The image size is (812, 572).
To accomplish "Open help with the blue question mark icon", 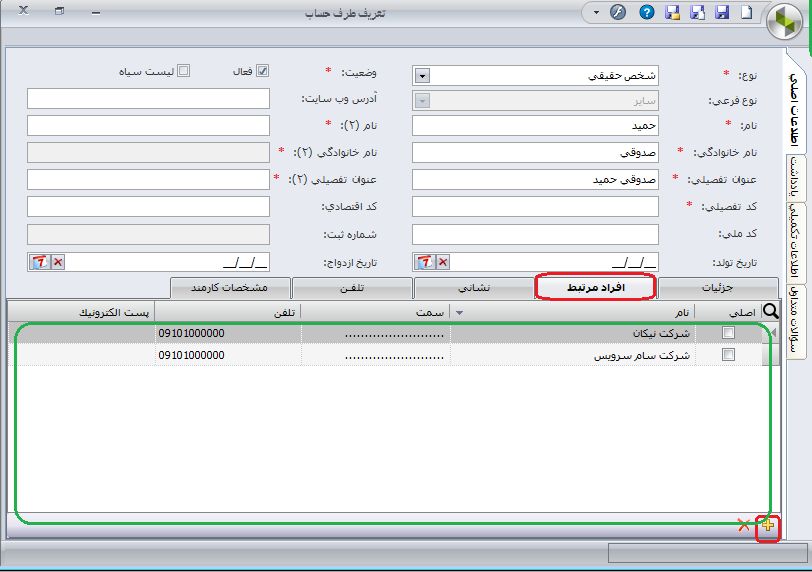I will tap(646, 12).
